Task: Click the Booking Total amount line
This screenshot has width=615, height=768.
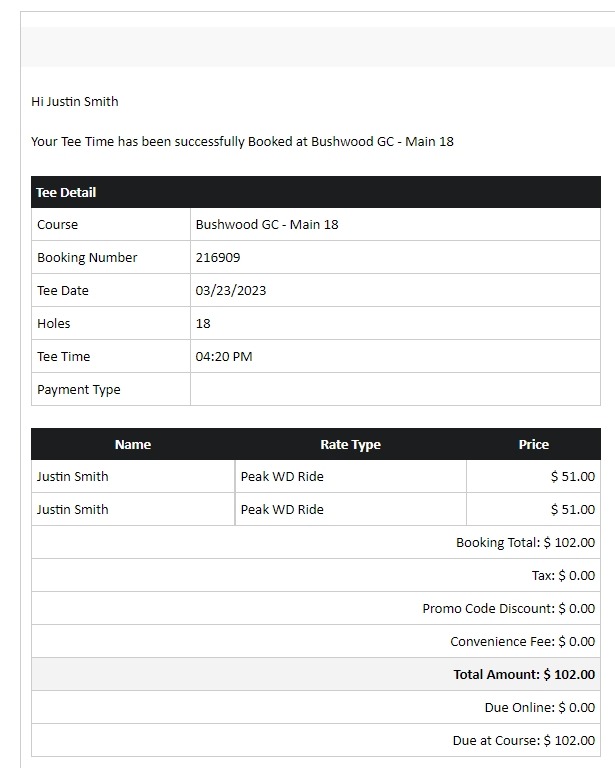Action: click(x=525, y=542)
